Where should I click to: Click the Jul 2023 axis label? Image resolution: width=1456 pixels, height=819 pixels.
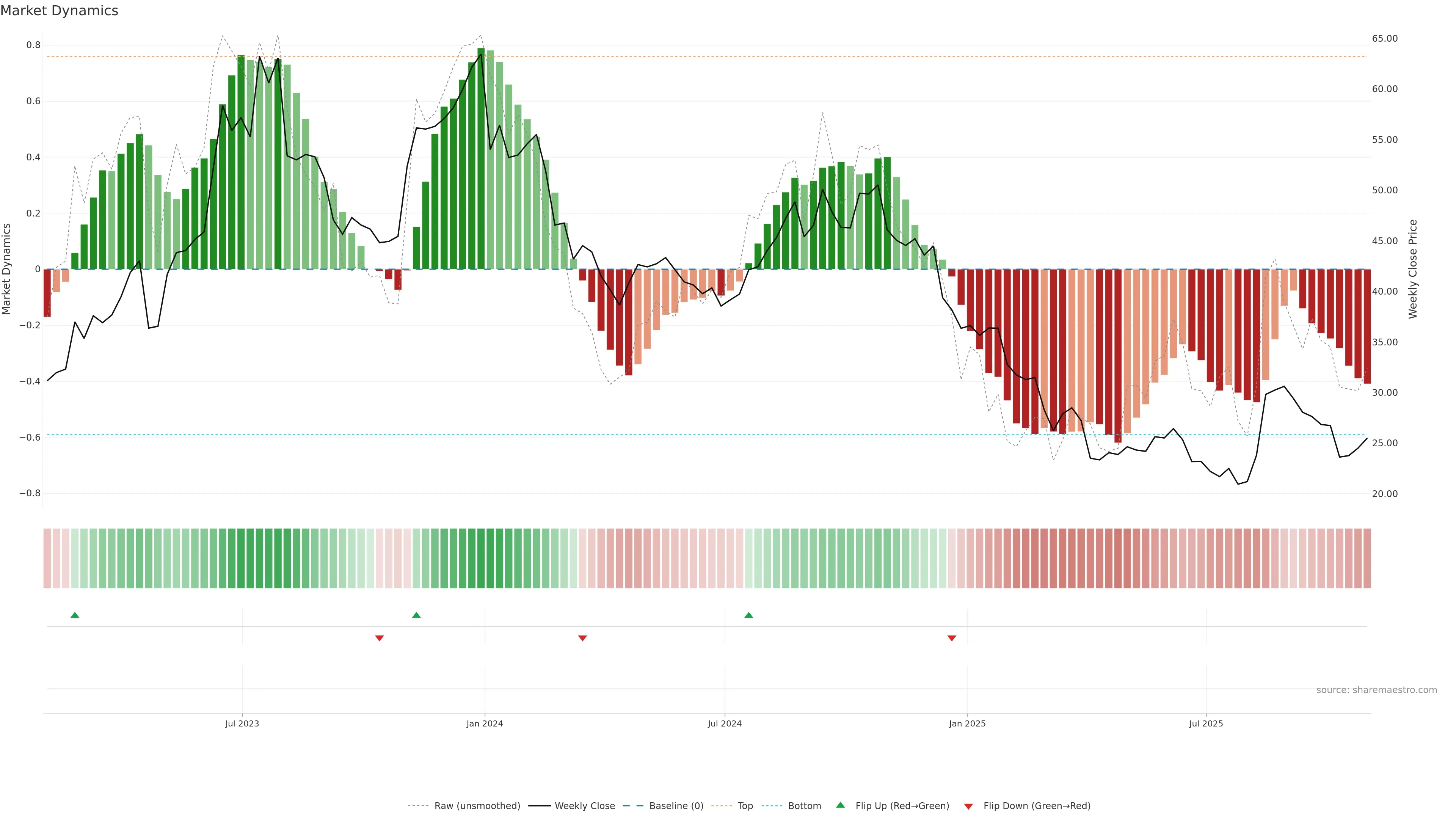[x=242, y=724]
